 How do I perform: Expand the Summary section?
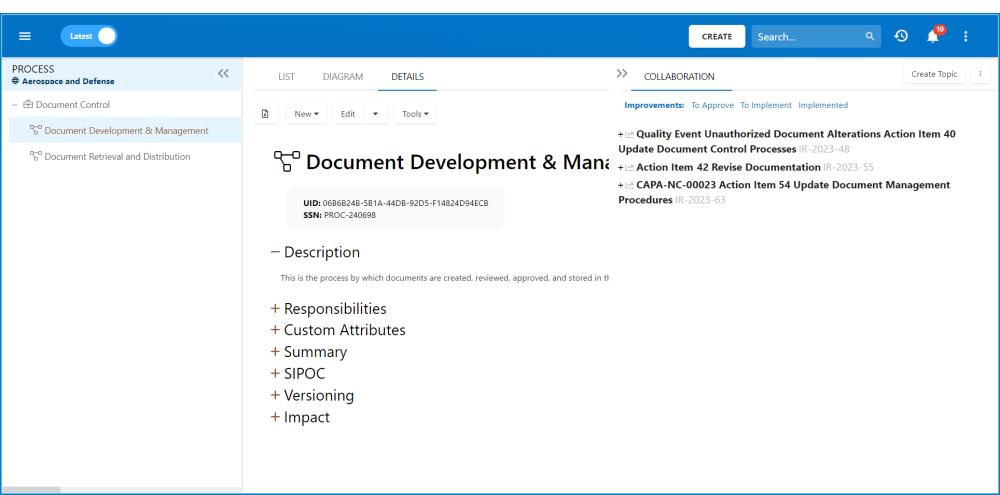click(x=275, y=351)
